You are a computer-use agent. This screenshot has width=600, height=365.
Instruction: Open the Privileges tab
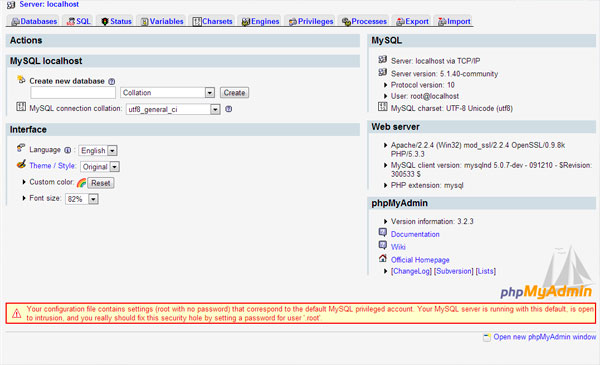point(311,21)
